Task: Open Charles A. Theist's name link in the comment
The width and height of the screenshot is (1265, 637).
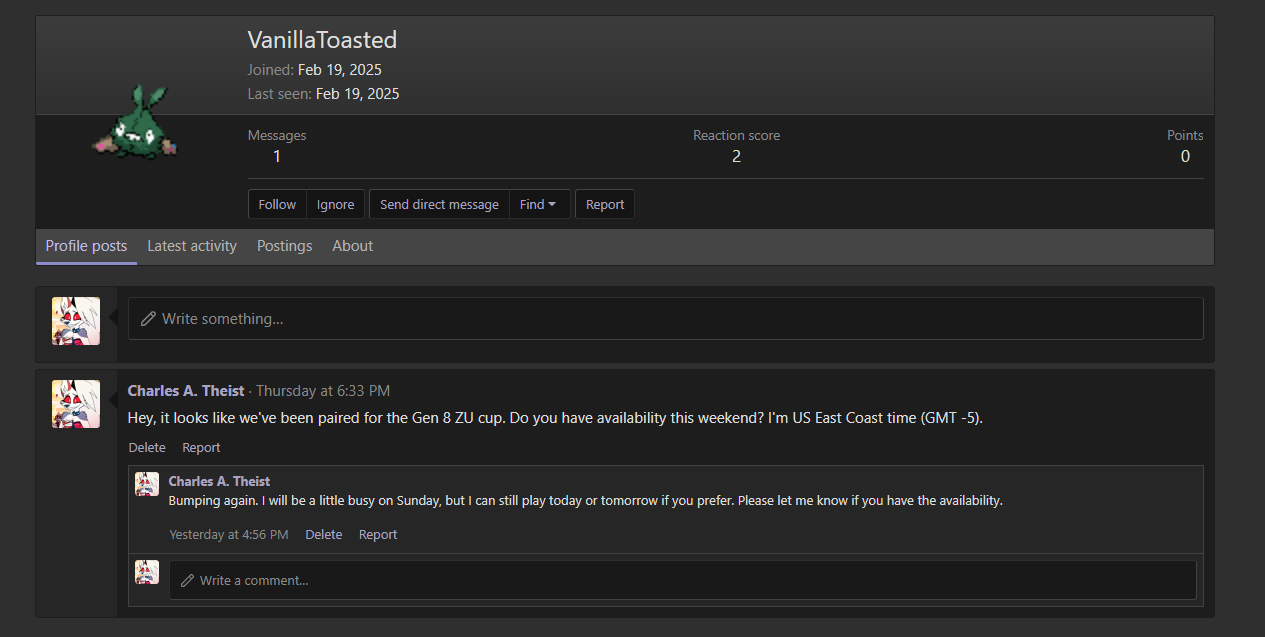Action: click(219, 482)
